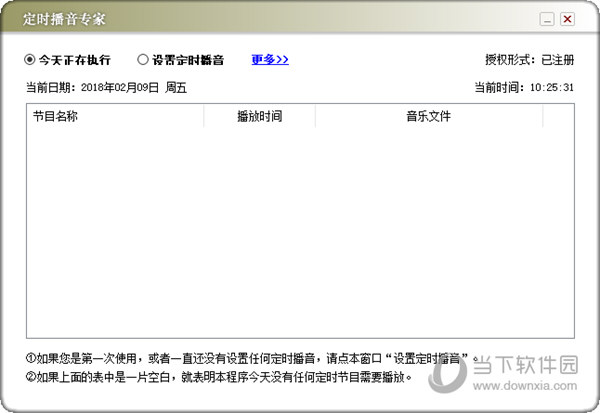Select the 今天正在执行 radio button

pyautogui.click(x=31, y=60)
